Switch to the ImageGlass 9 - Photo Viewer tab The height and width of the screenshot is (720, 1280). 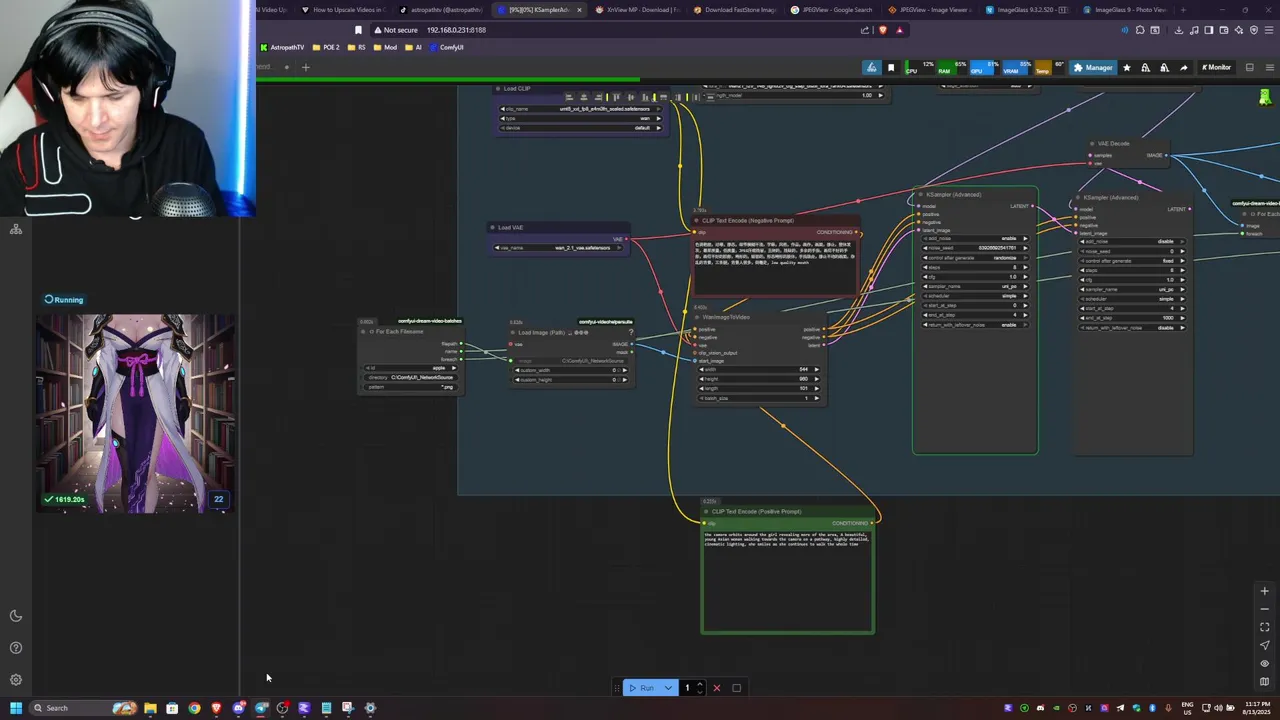(1125, 10)
